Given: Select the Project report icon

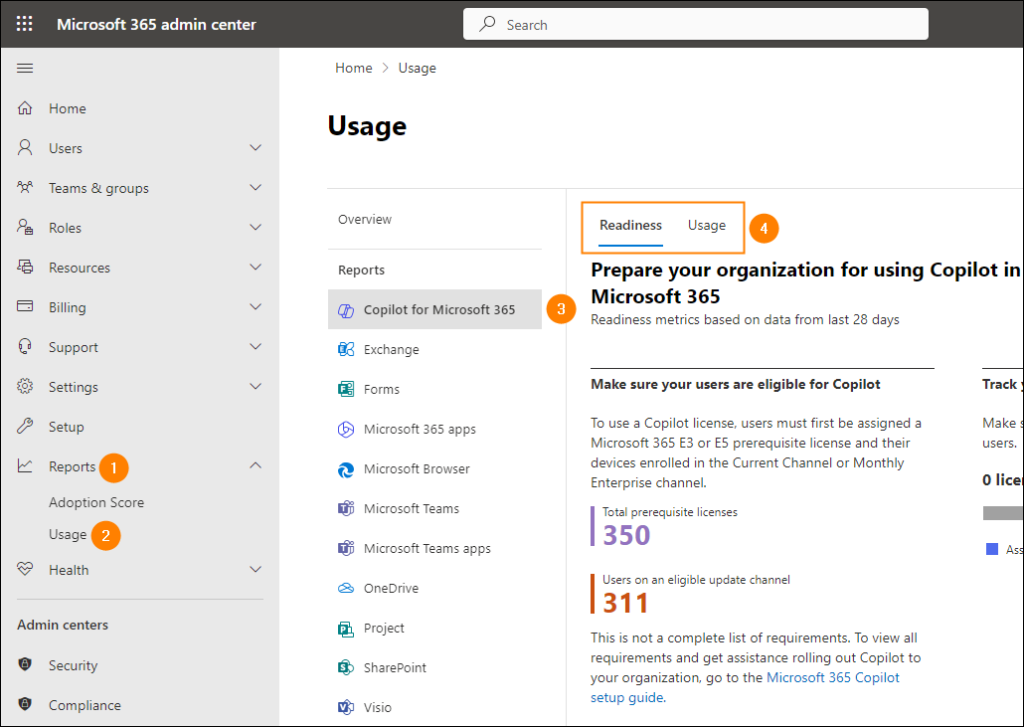Looking at the screenshot, I should 345,628.
